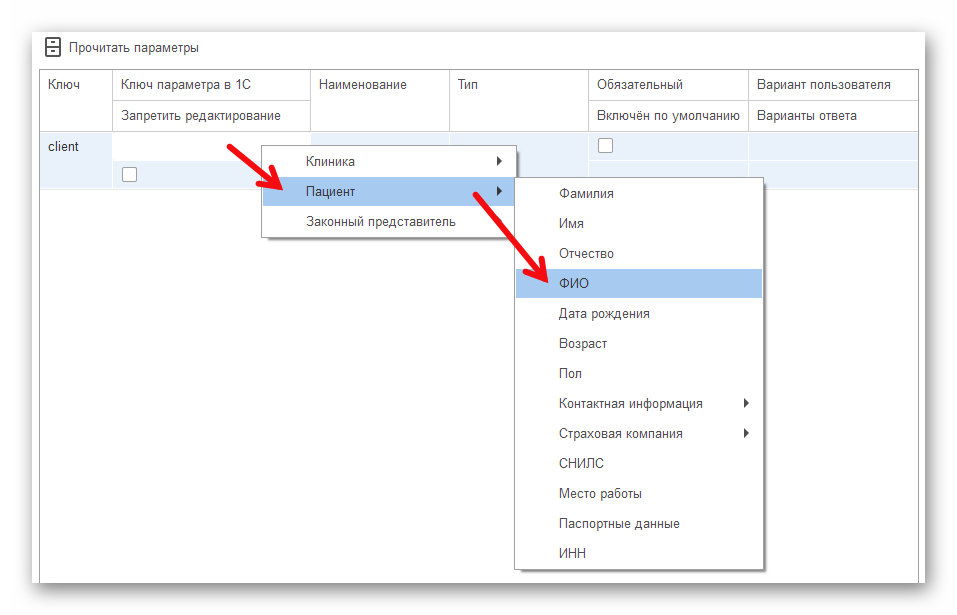Select the Пол menu entry

click(570, 374)
